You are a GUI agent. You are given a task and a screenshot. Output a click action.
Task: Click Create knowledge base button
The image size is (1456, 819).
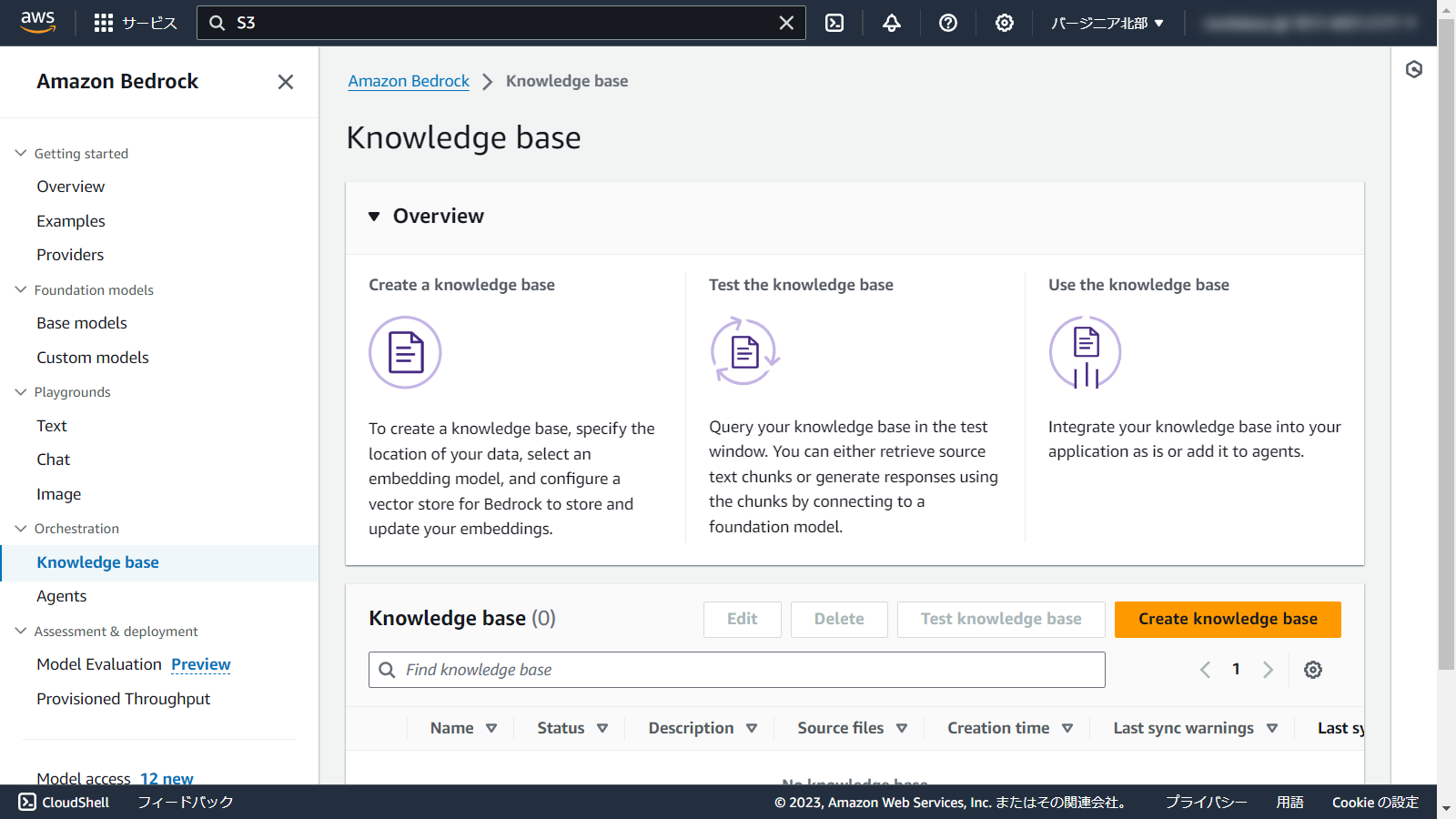[1228, 619]
